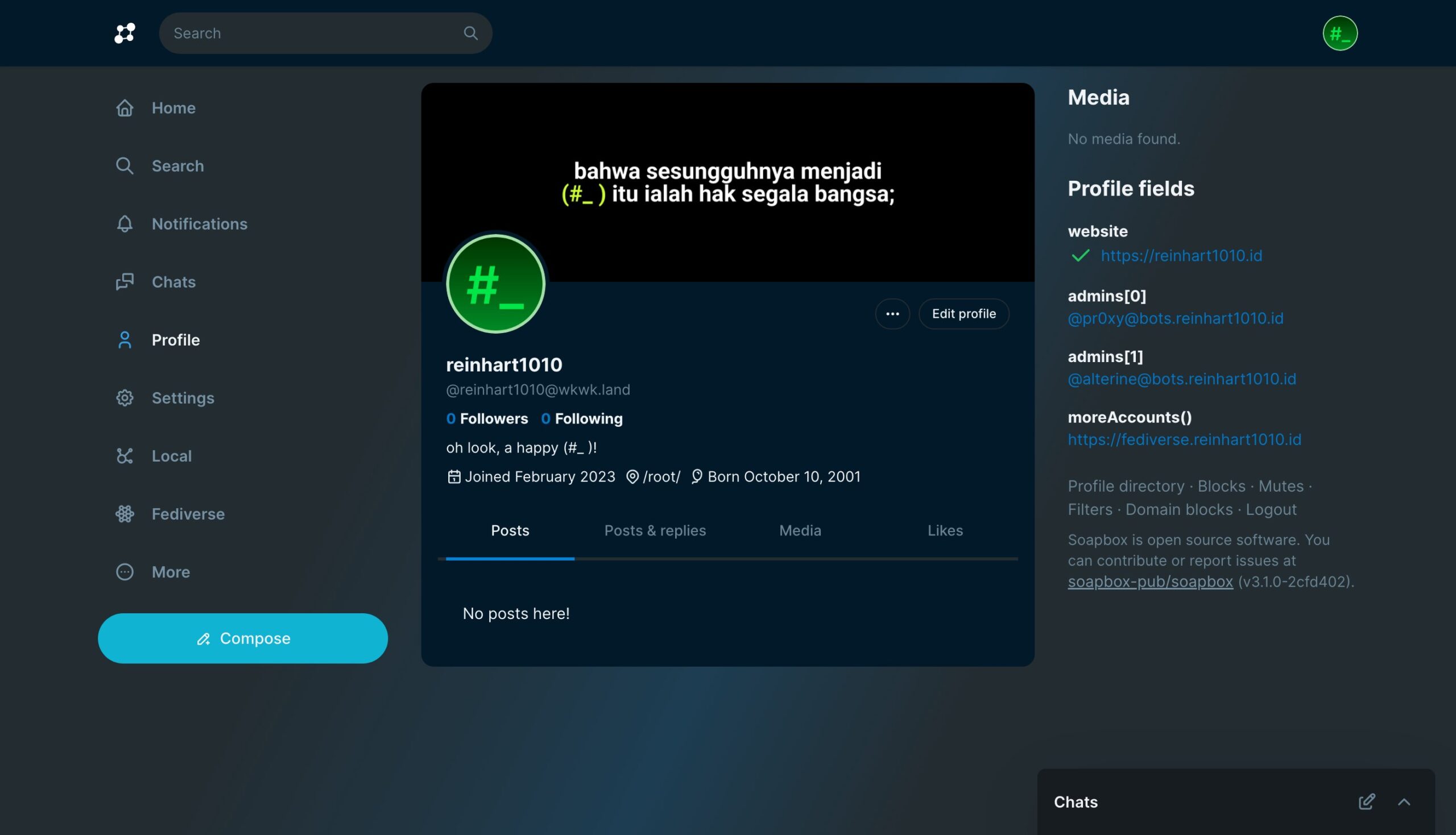Click the Soapbox logo icon

click(x=125, y=34)
